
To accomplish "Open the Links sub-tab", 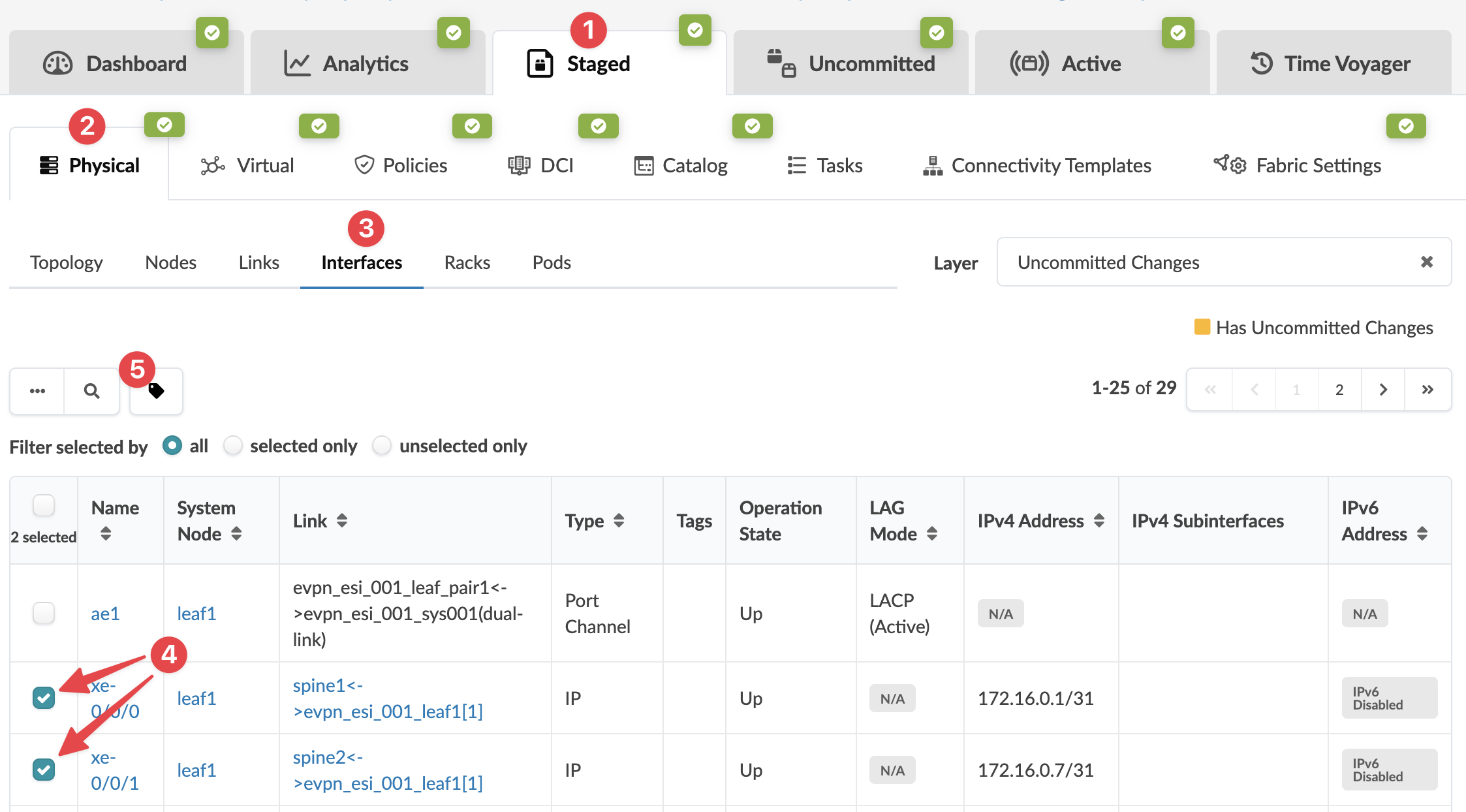I will pos(258,262).
